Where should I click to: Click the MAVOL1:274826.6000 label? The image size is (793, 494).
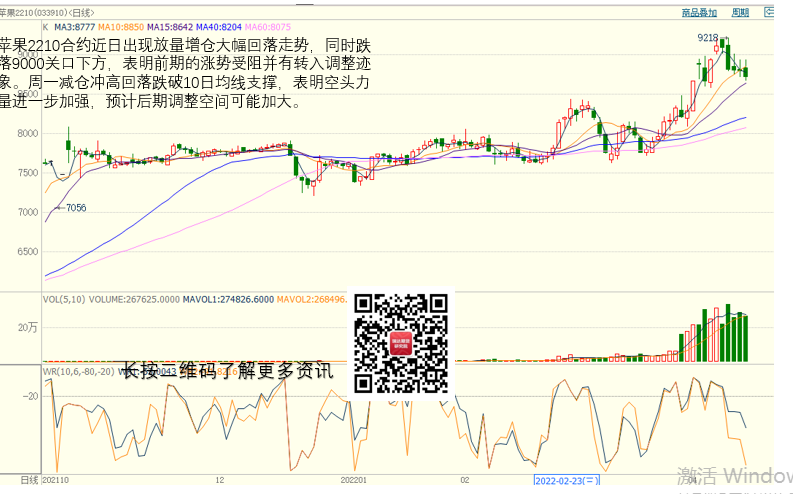[x=231, y=298]
